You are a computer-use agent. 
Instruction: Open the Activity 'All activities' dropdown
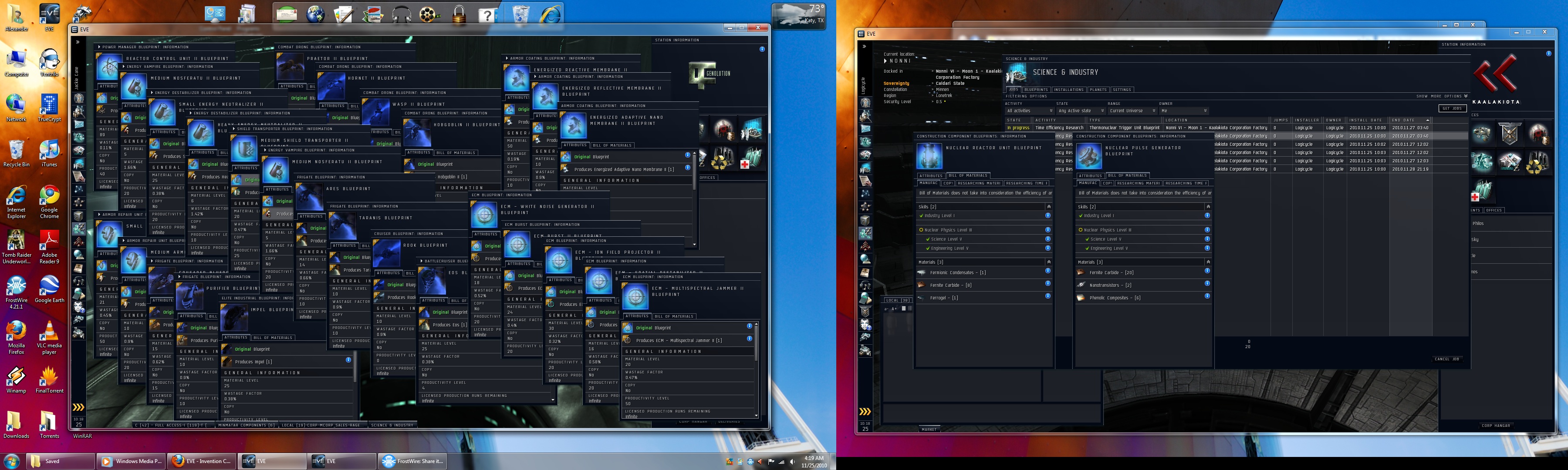click(x=1029, y=111)
